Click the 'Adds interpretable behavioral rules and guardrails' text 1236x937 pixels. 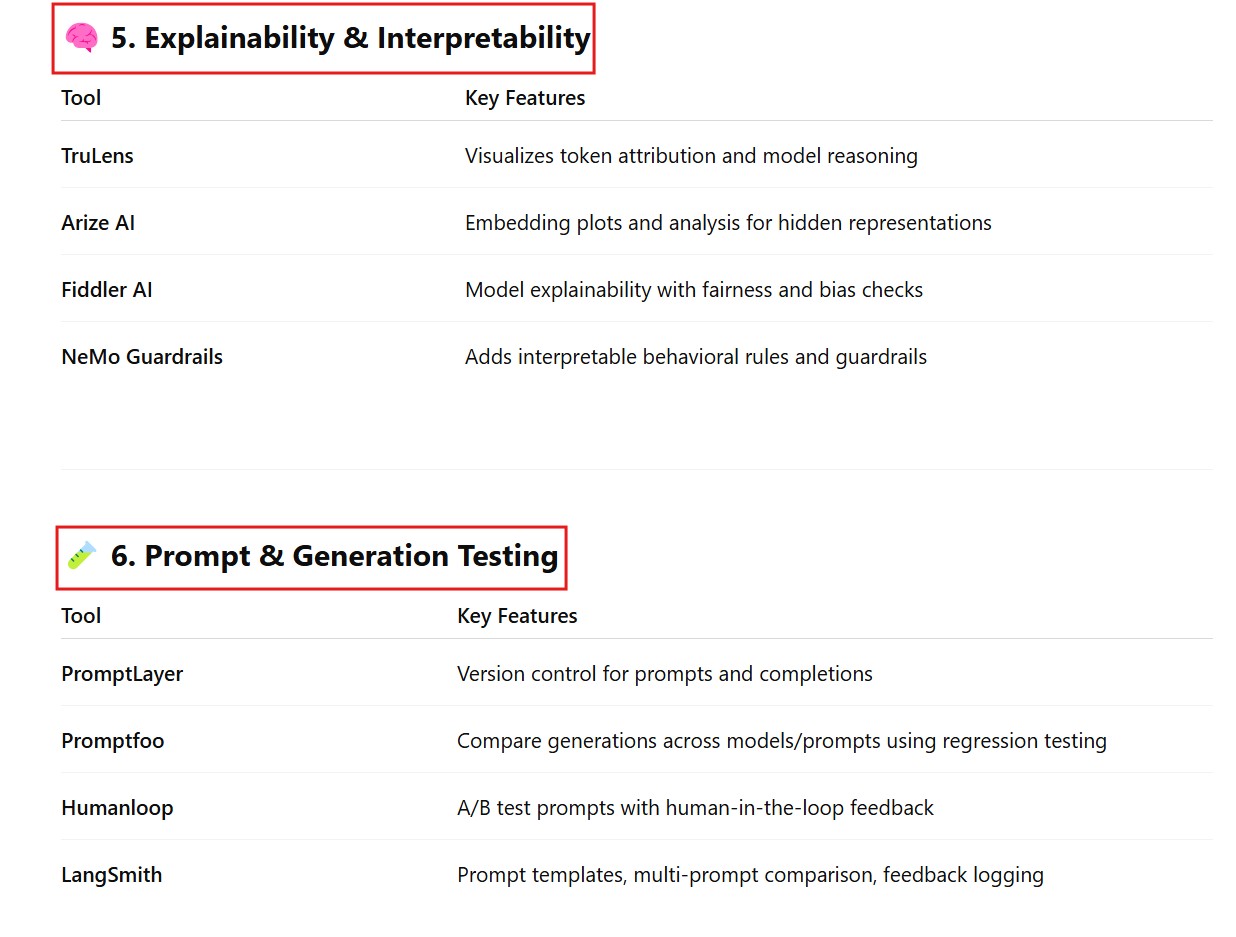[696, 357]
